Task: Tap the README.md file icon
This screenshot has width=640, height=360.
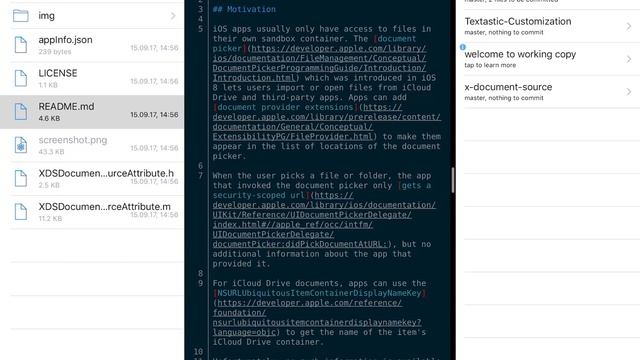Action: (x=21, y=112)
